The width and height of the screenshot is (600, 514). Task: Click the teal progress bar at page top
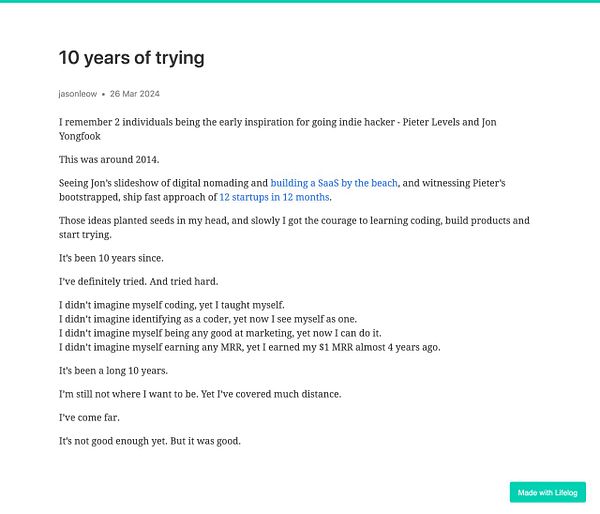click(300, 1)
